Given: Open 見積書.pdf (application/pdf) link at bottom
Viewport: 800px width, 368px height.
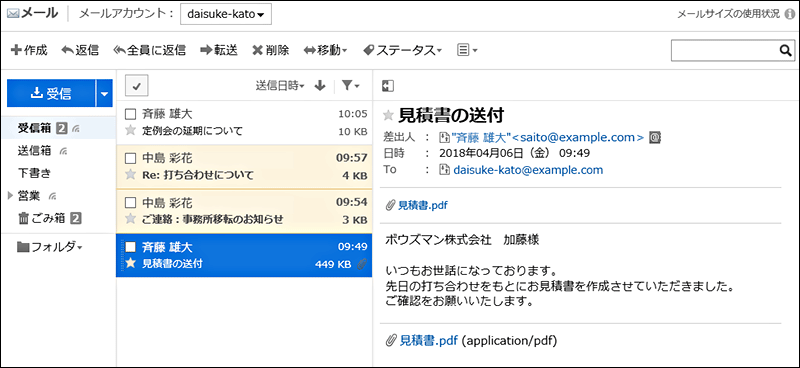Looking at the screenshot, I should (x=429, y=340).
